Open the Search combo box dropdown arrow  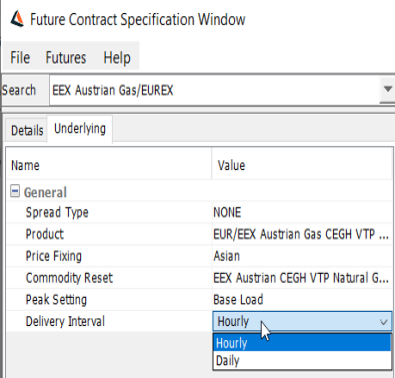(x=387, y=89)
